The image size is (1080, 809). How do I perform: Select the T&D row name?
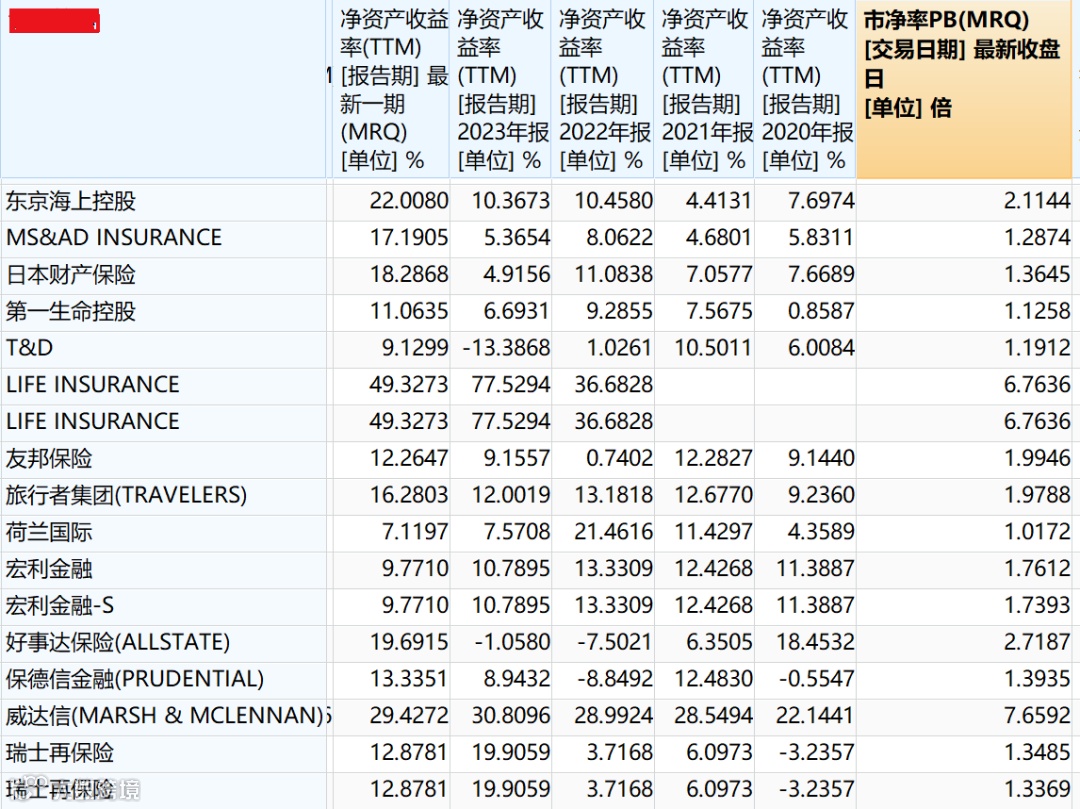30,348
